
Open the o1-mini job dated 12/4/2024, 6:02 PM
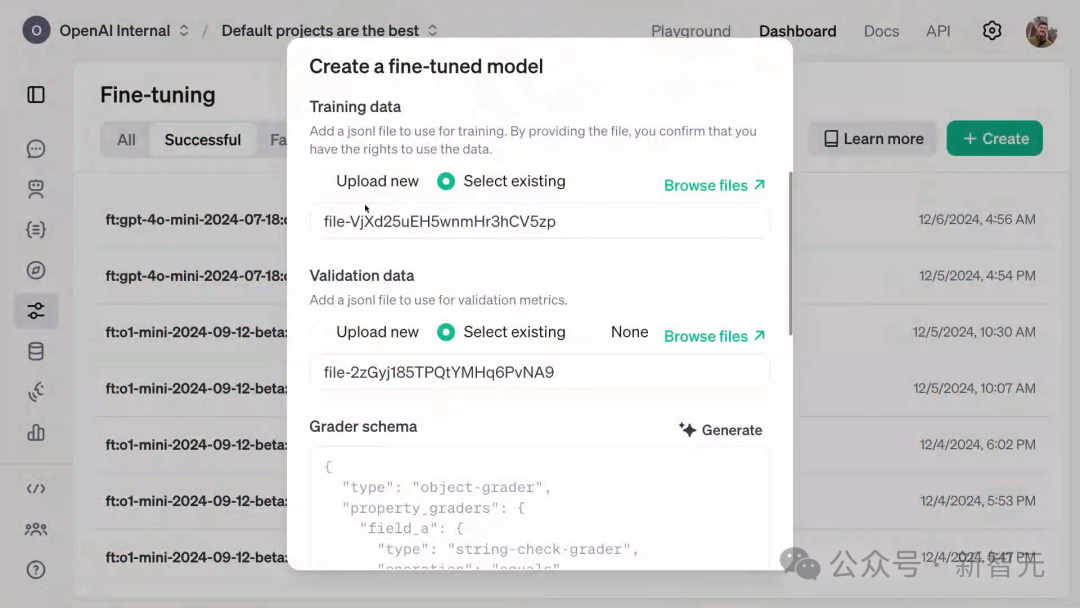(570, 445)
